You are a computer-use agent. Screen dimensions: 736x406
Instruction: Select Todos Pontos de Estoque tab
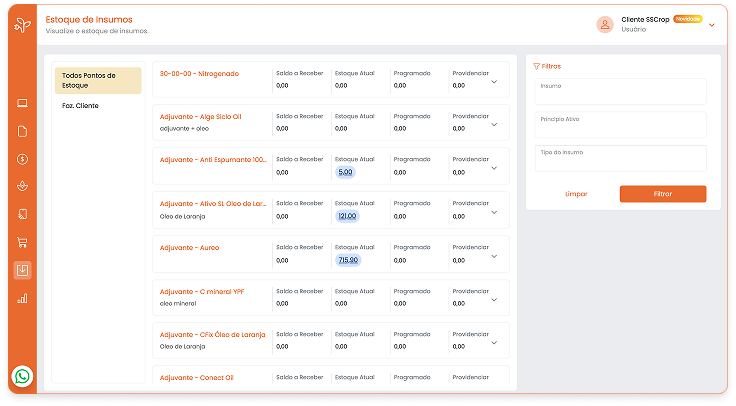click(97, 80)
